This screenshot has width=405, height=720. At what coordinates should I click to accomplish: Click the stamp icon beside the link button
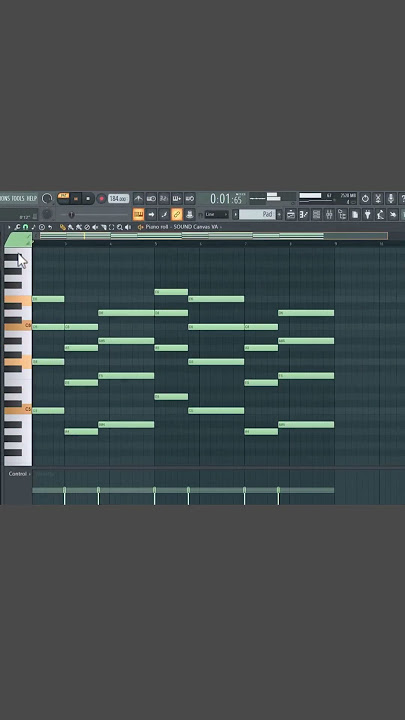tap(190, 214)
